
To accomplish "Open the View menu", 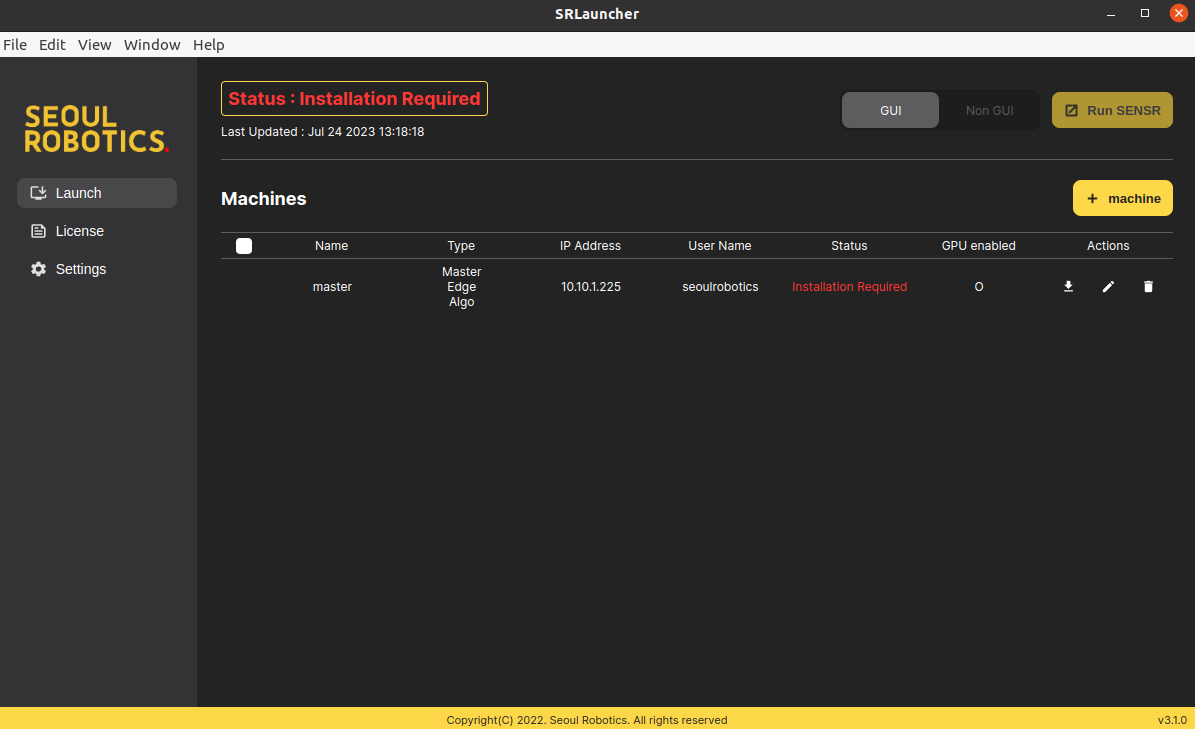I will tap(95, 45).
